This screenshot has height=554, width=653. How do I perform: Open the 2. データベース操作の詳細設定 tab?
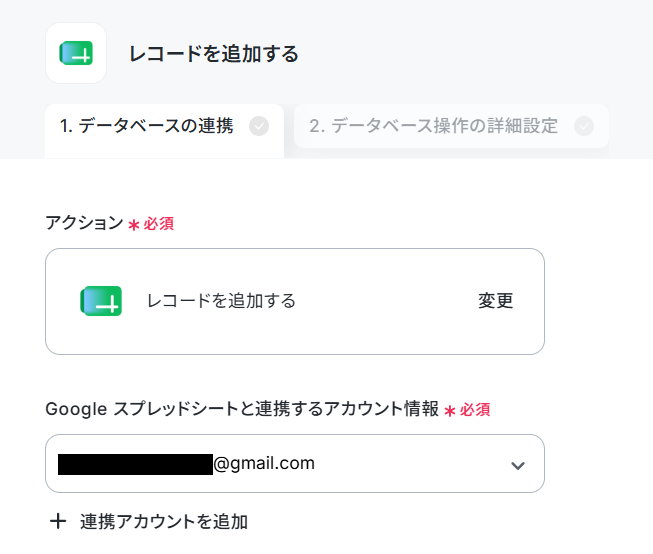451,126
